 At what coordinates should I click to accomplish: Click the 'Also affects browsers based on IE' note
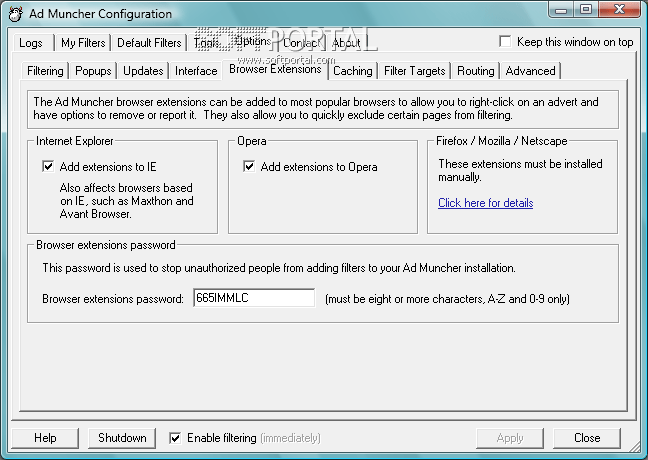126,201
